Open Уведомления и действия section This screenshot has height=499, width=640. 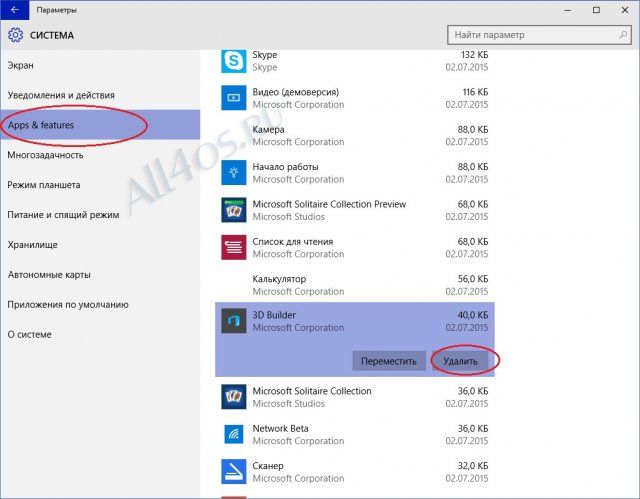click(x=100, y=95)
